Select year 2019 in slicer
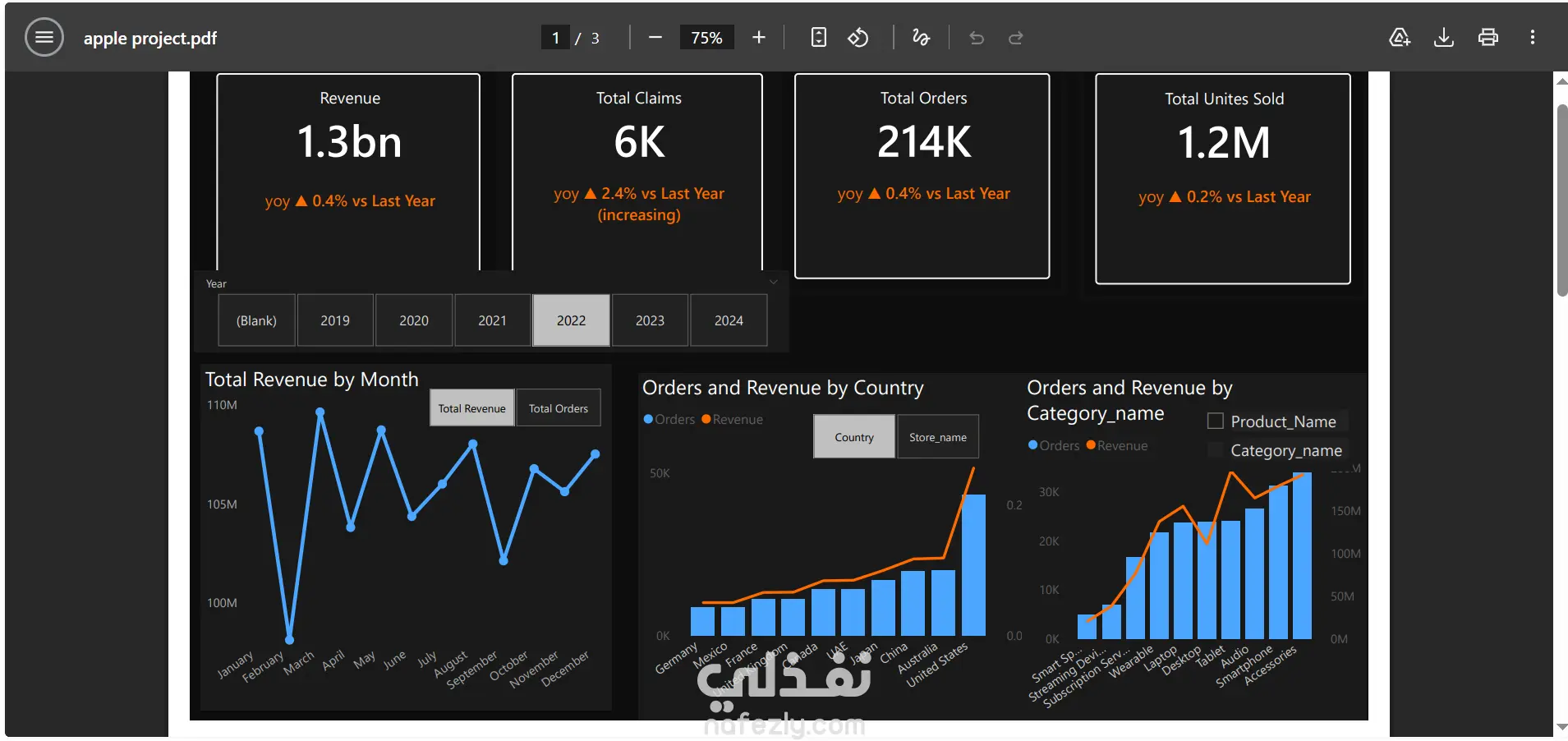This screenshot has width=1568, height=741. [x=335, y=320]
